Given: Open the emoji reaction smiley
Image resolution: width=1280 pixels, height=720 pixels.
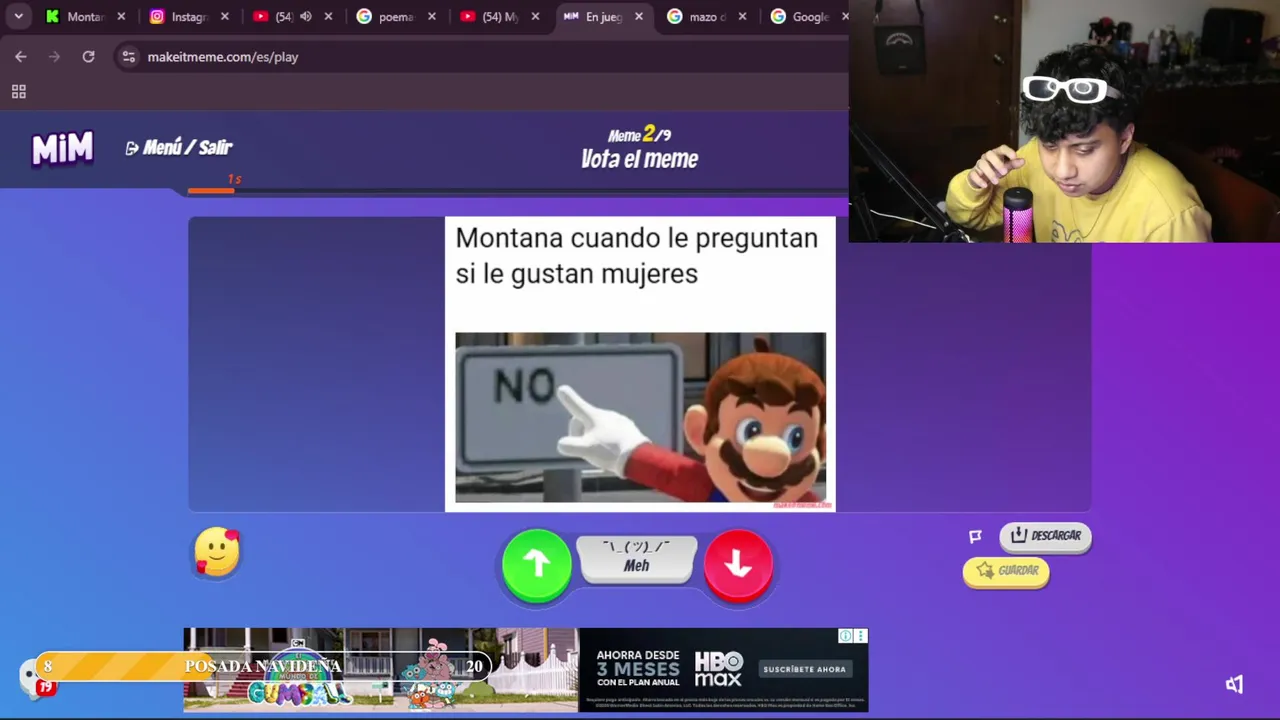Looking at the screenshot, I should point(217,552).
